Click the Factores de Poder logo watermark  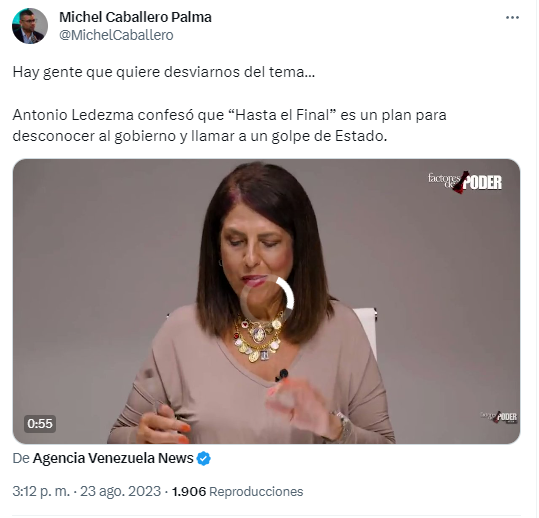point(464,181)
